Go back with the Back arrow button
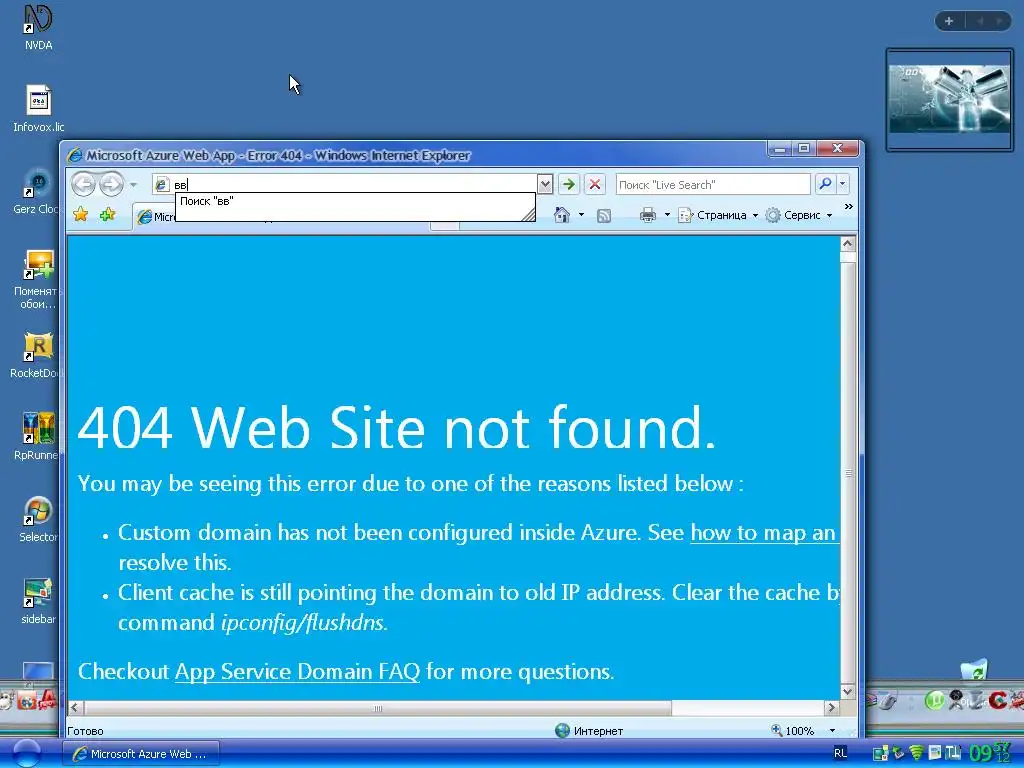 pyautogui.click(x=84, y=184)
